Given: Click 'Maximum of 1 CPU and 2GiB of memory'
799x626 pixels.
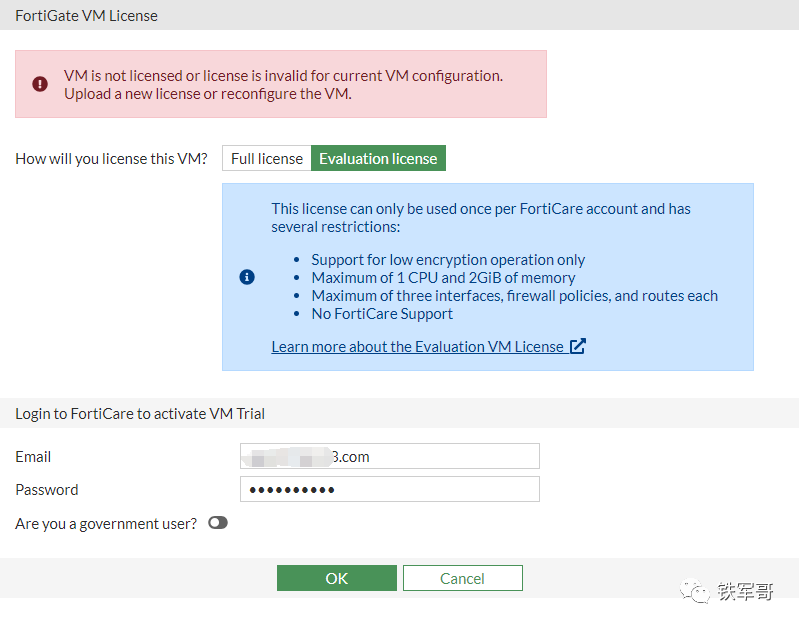Looking at the screenshot, I should (x=443, y=278).
